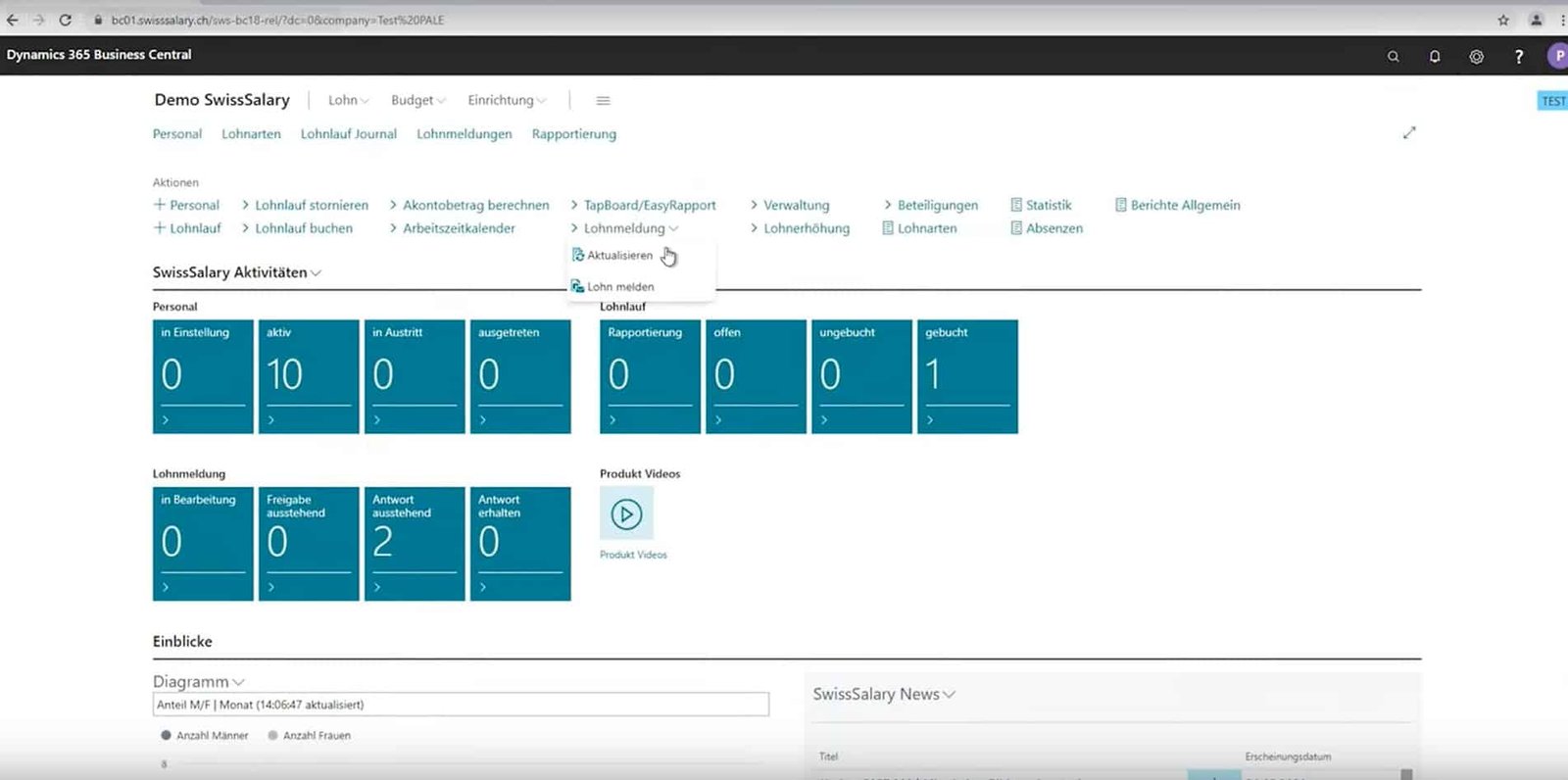Expand the Lohn menu
This screenshot has height=780, width=1568.
pyautogui.click(x=349, y=100)
